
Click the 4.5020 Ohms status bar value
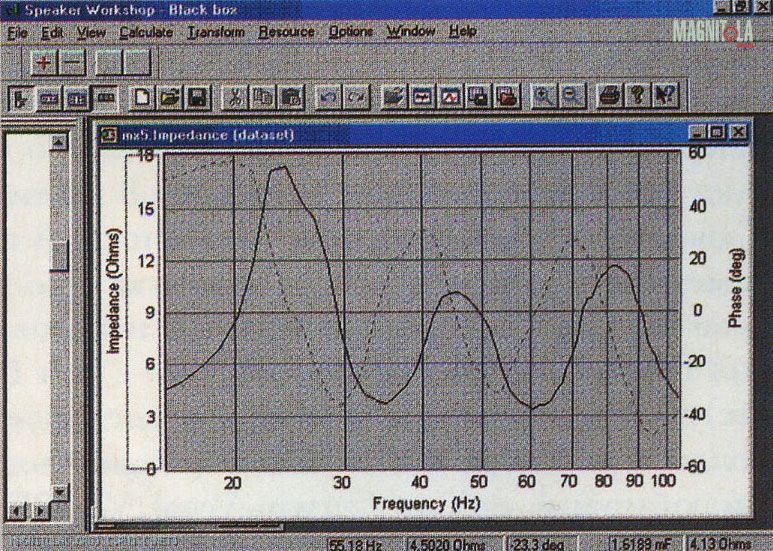click(448, 544)
